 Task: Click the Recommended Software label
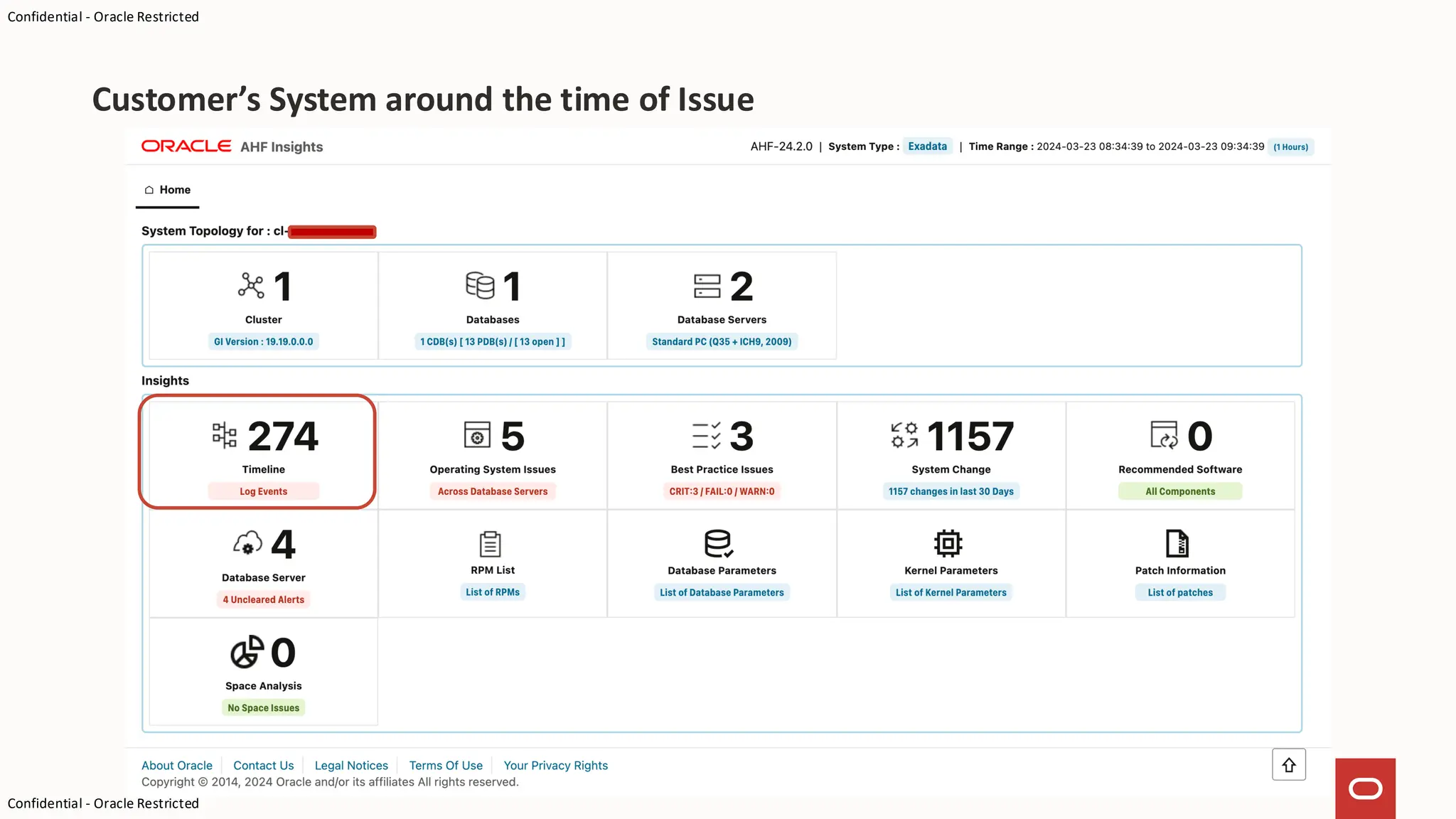coord(1180,469)
